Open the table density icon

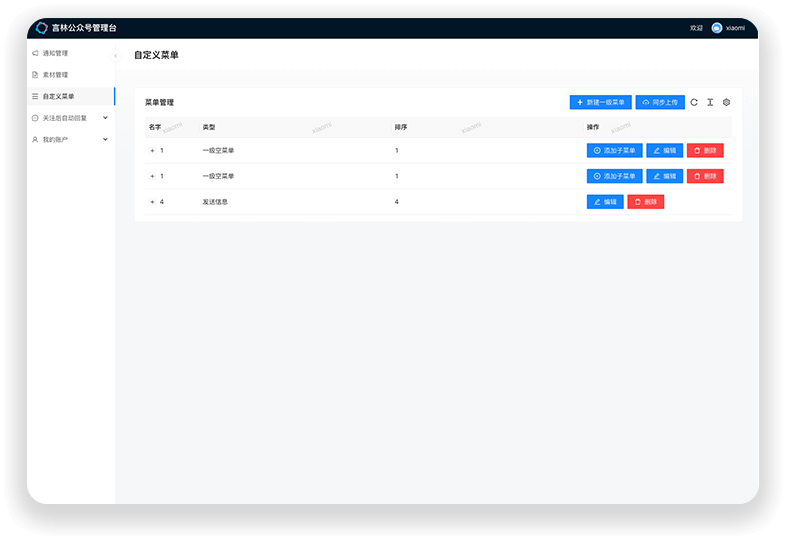point(710,102)
